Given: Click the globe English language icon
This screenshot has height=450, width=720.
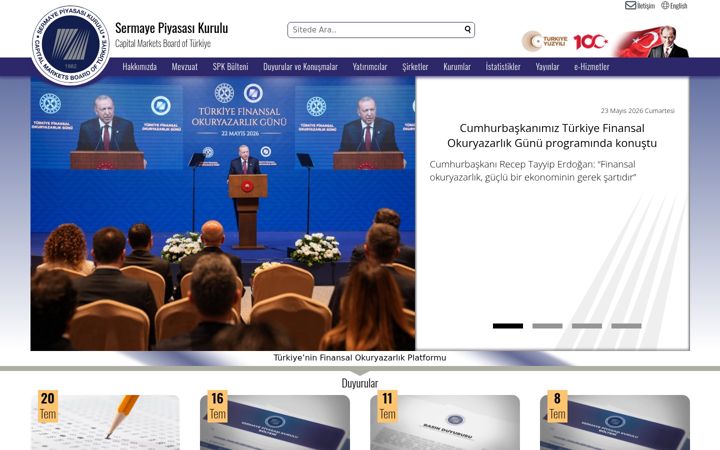Looking at the screenshot, I should tap(665, 5).
